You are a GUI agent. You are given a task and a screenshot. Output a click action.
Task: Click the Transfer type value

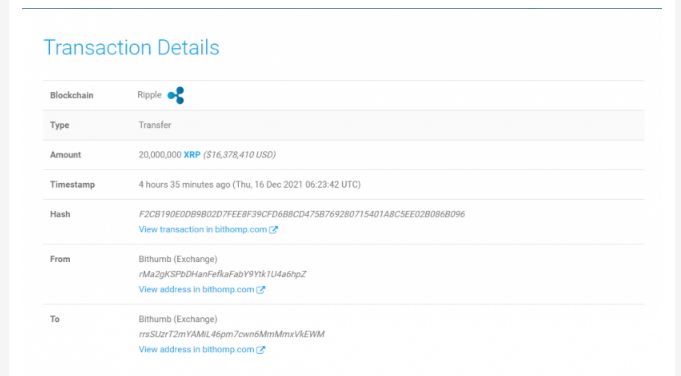coord(155,125)
